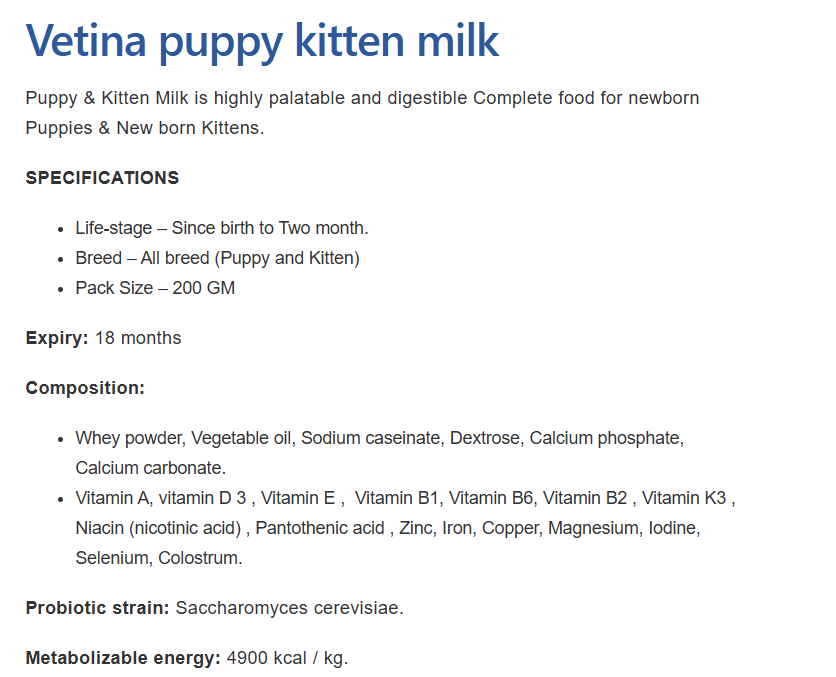836x677 pixels.
Task: Select the Life-stage bullet item
Action: 221,228
